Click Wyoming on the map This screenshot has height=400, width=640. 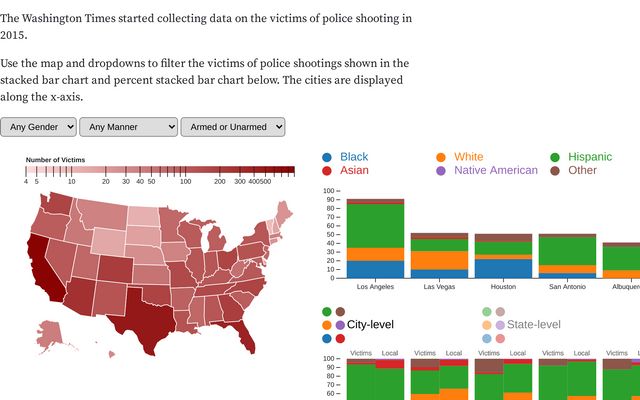(108, 242)
